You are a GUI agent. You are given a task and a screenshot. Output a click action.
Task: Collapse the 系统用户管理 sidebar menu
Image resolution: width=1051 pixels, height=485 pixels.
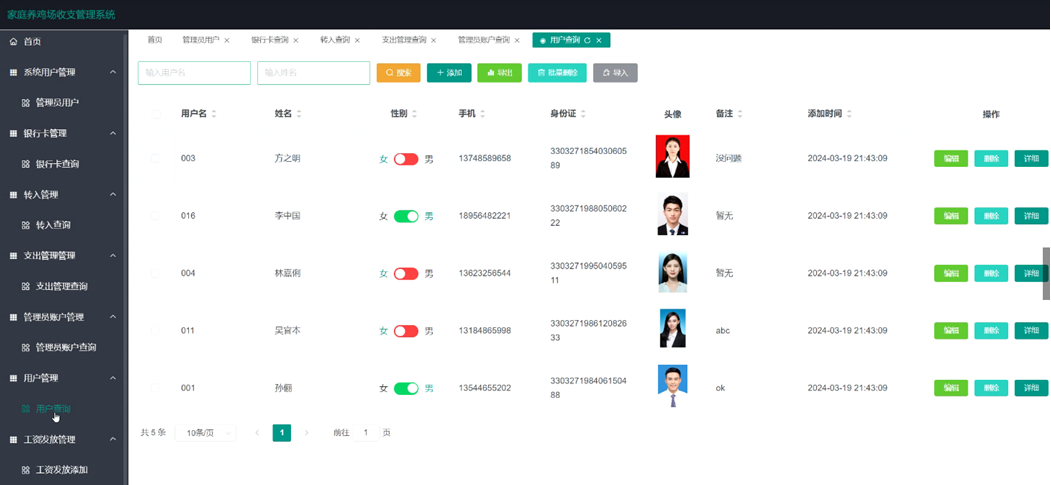pos(113,72)
